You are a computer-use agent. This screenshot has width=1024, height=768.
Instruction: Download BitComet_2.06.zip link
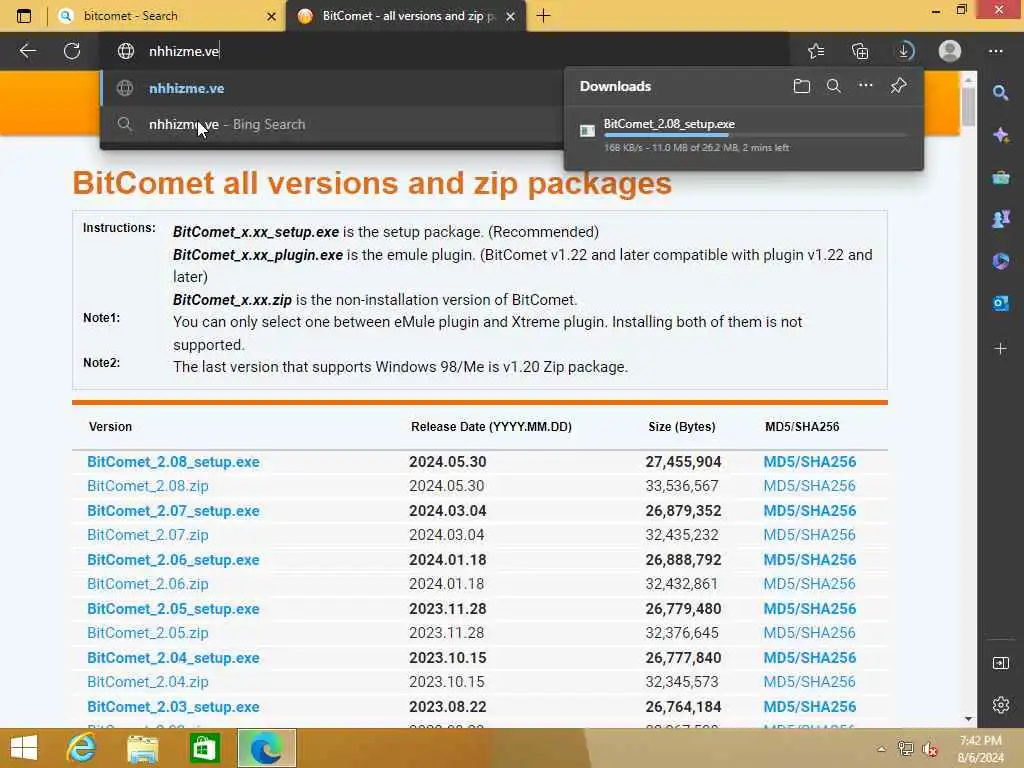pos(148,584)
